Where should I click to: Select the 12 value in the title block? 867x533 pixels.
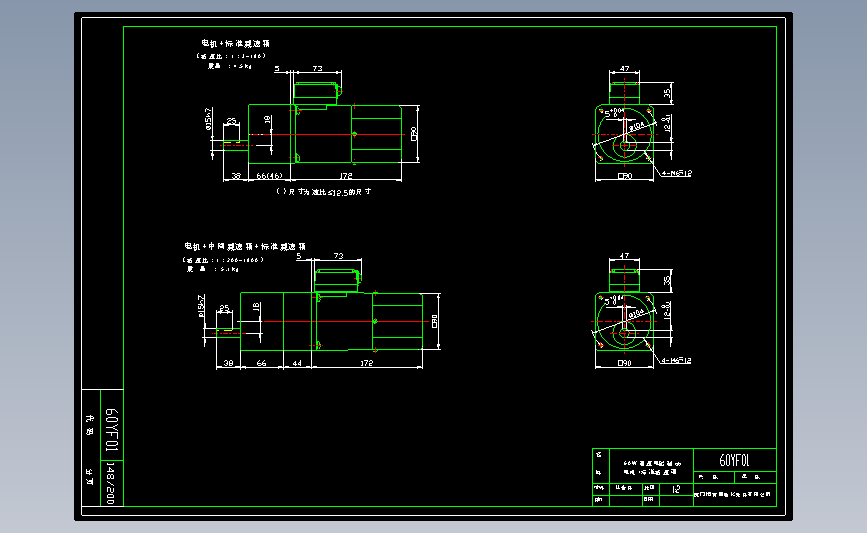pyautogui.click(x=676, y=489)
